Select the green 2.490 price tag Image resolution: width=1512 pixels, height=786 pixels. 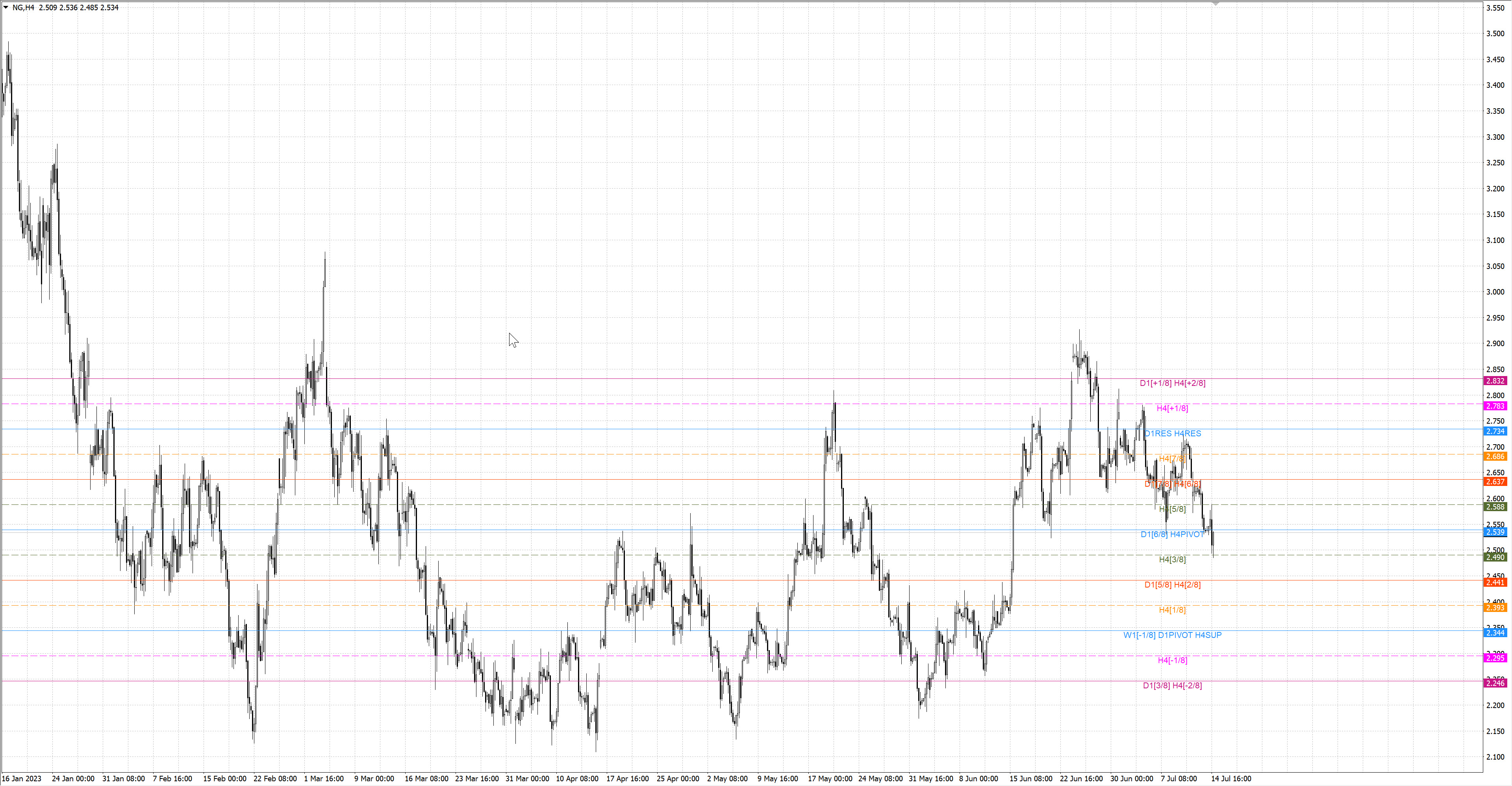coord(1495,558)
